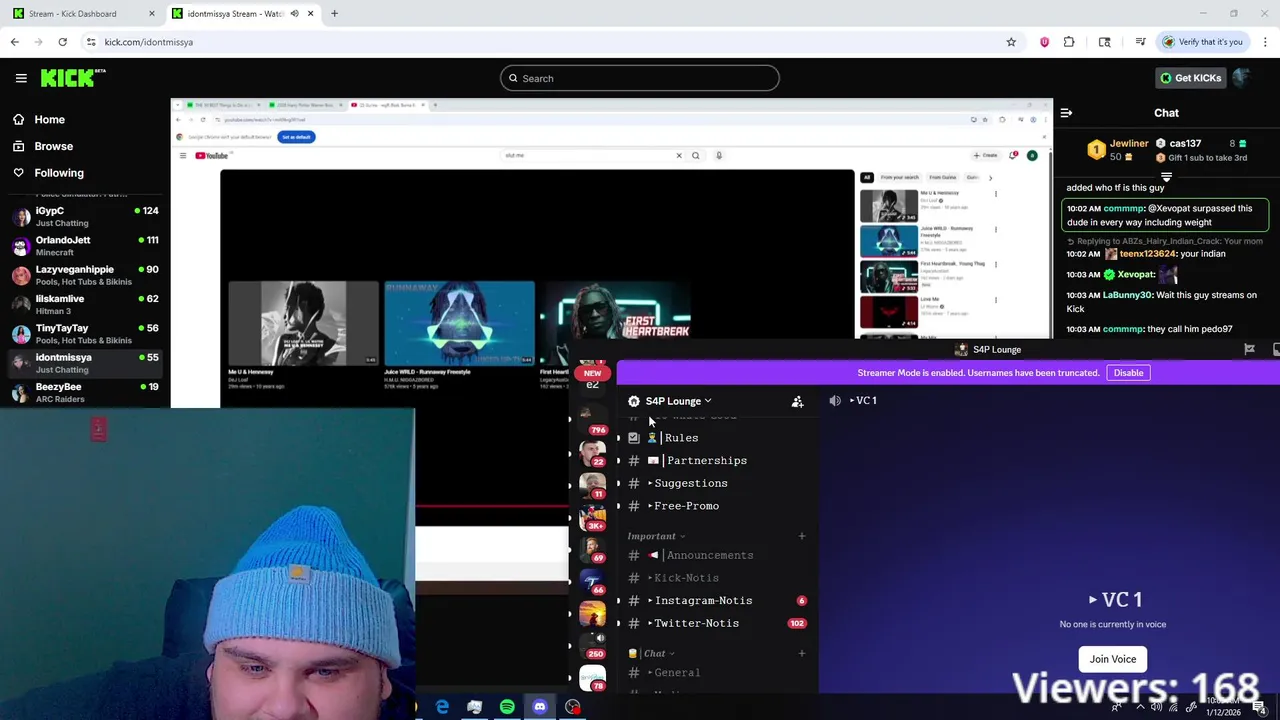Clear the YouTube search box X
1280x720 pixels.
[678, 155]
